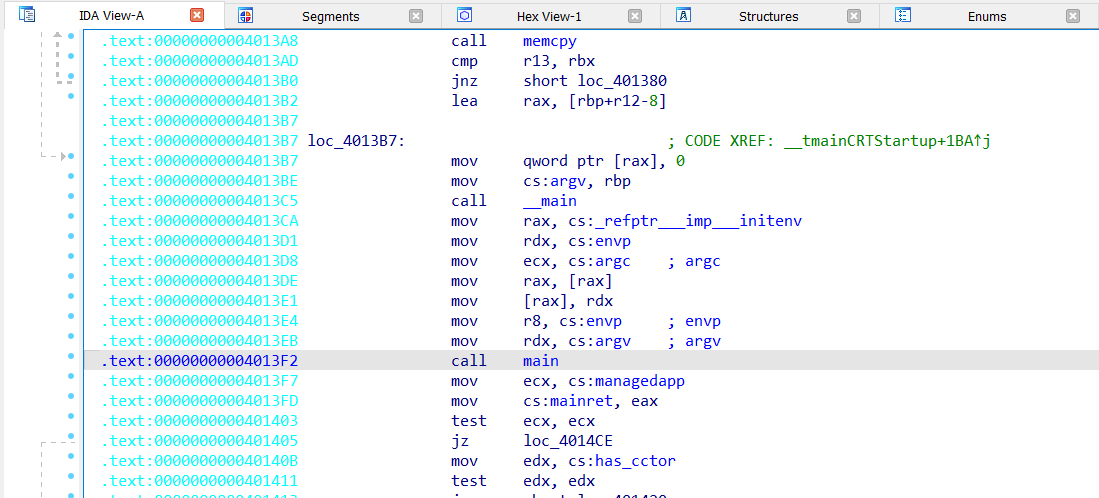
Task: Close the Enums tab
Action: [x=1072, y=16]
